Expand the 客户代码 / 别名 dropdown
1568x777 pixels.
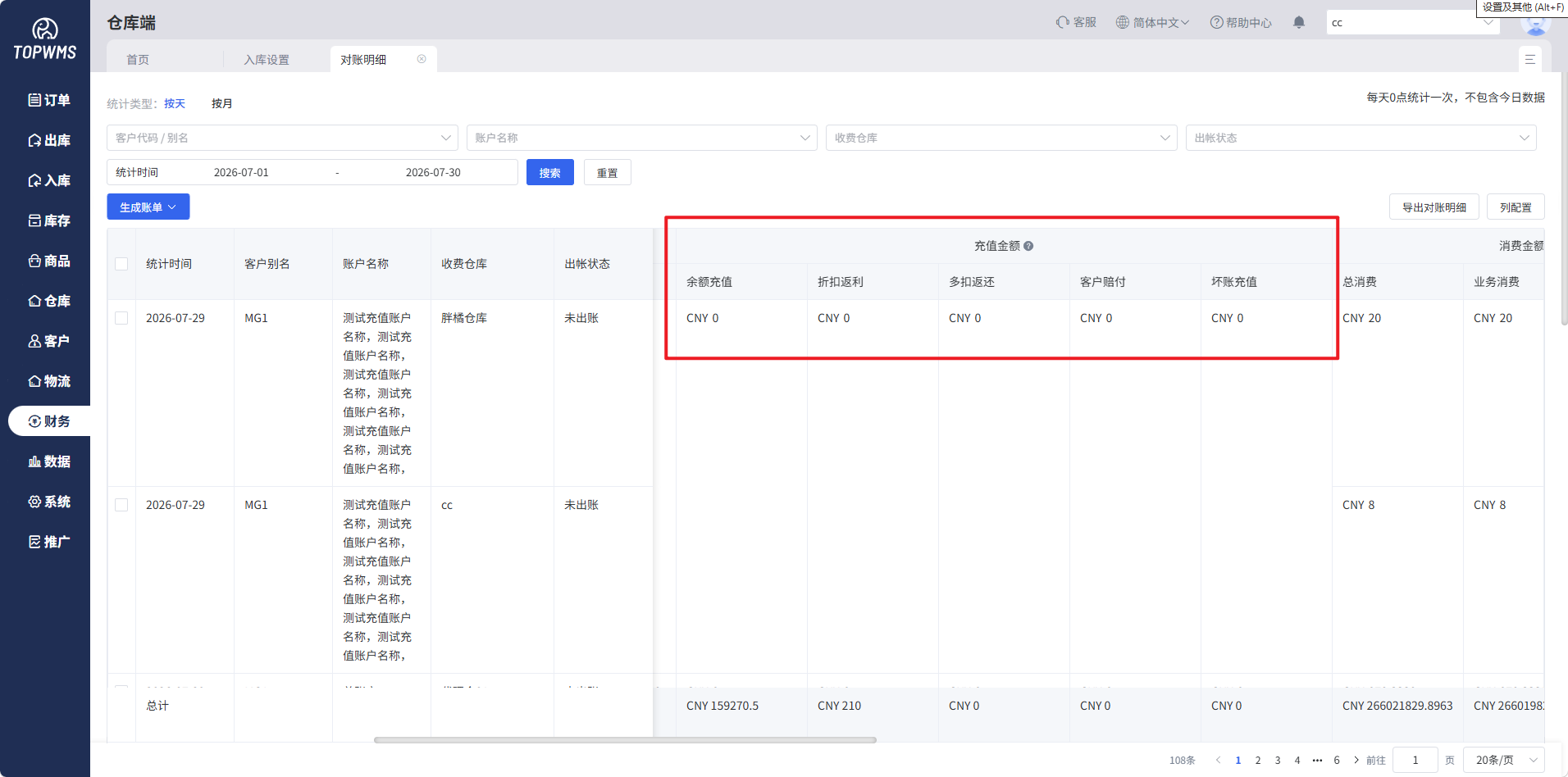[x=282, y=138]
